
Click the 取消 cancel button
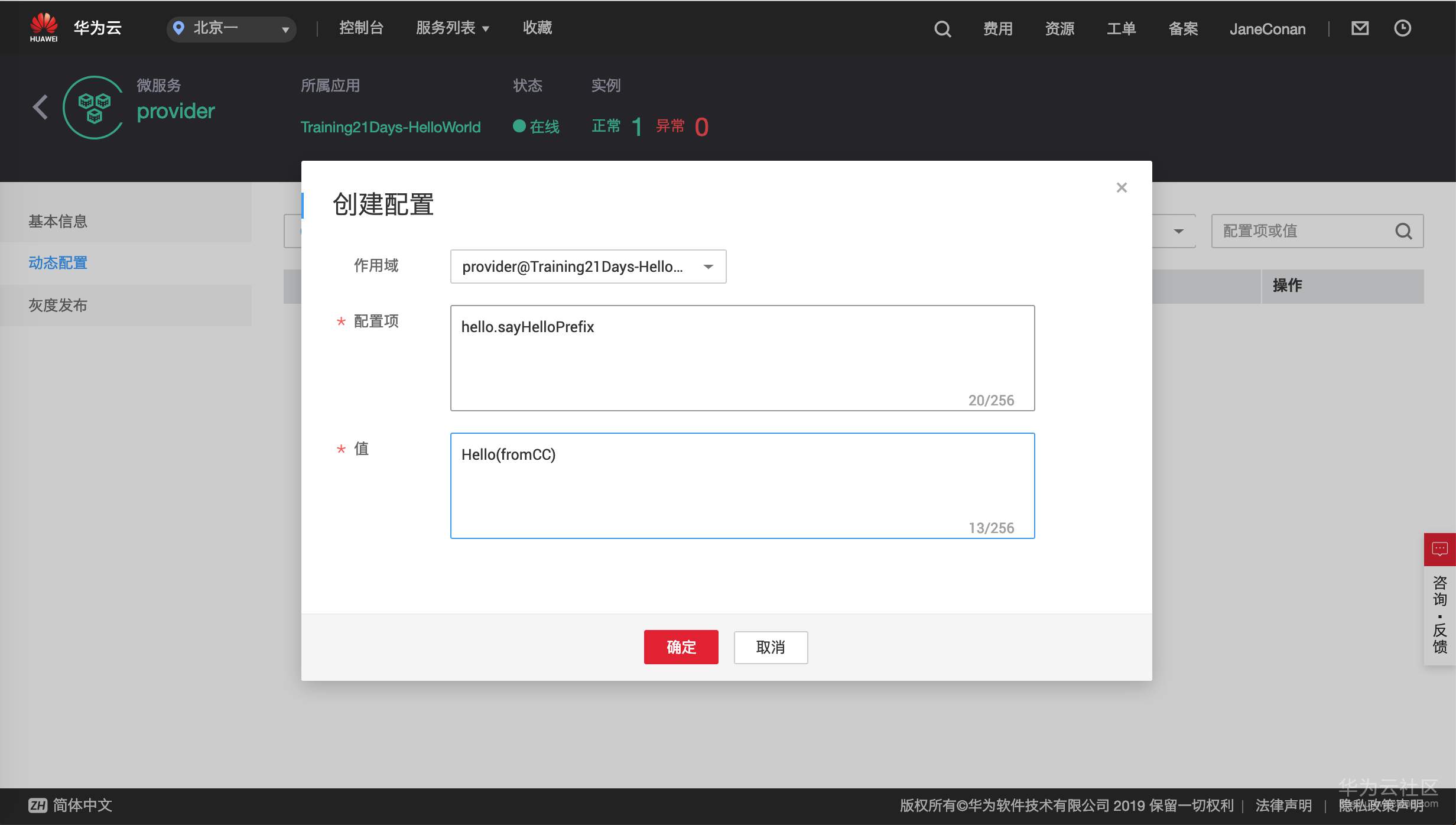(771, 647)
